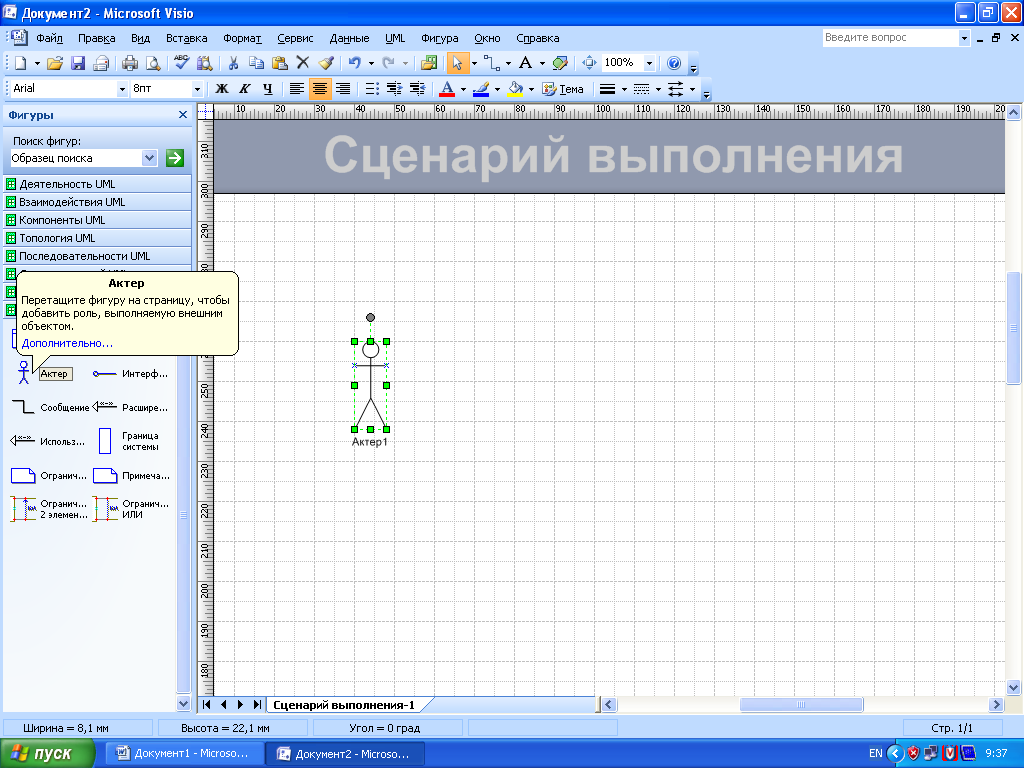The height and width of the screenshot is (768, 1024).
Task: Align text to the right
Action: tap(343, 89)
